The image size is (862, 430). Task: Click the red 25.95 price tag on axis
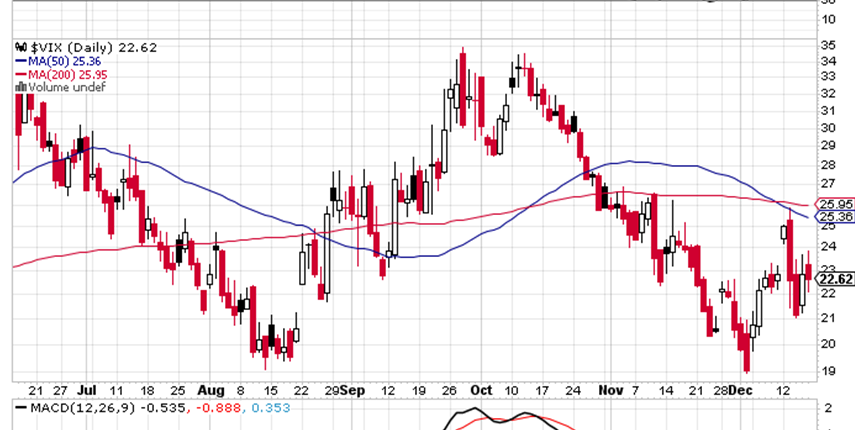(838, 204)
